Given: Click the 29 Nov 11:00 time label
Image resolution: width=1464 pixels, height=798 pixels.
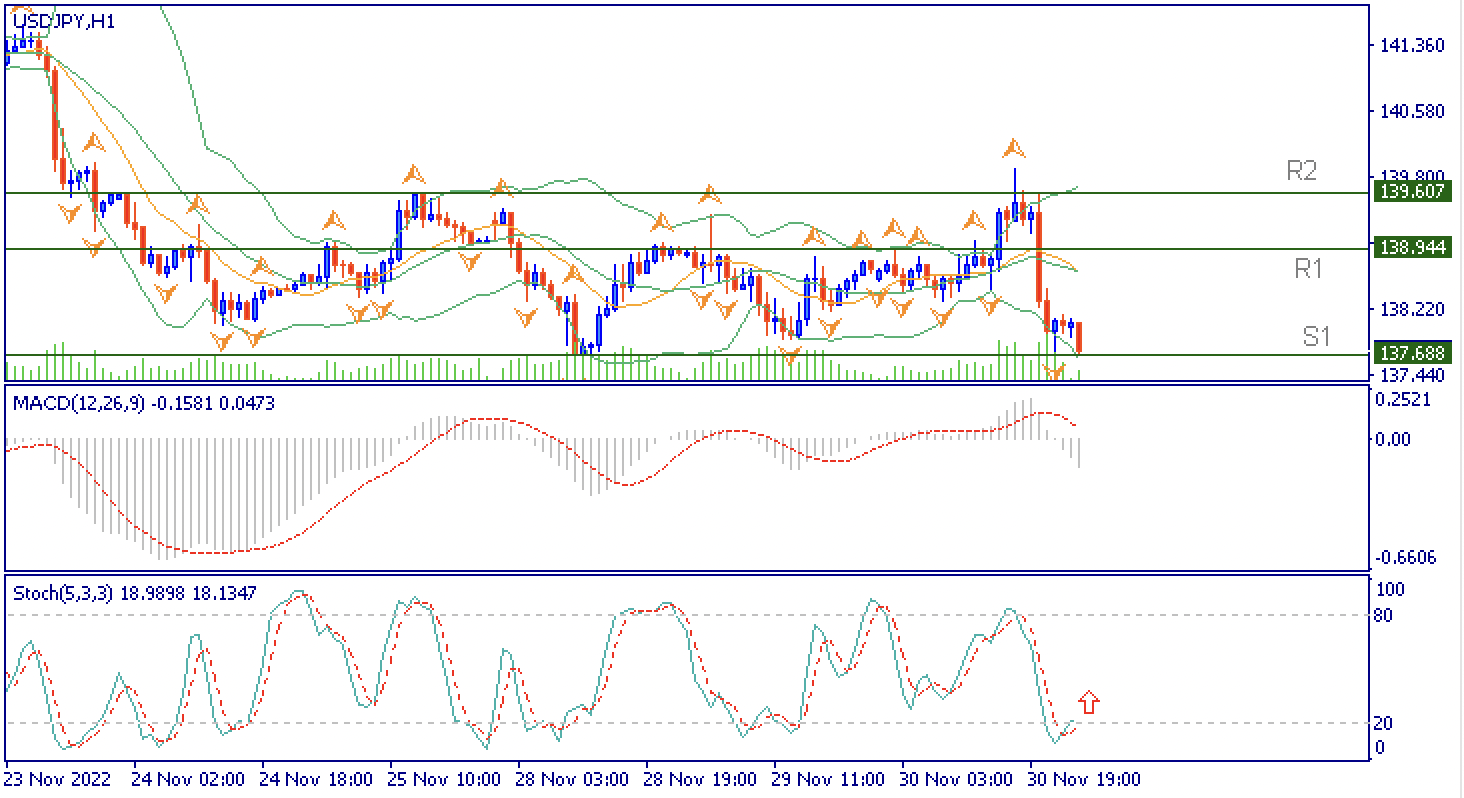Looking at the screenshot, I should pos(829,778).
